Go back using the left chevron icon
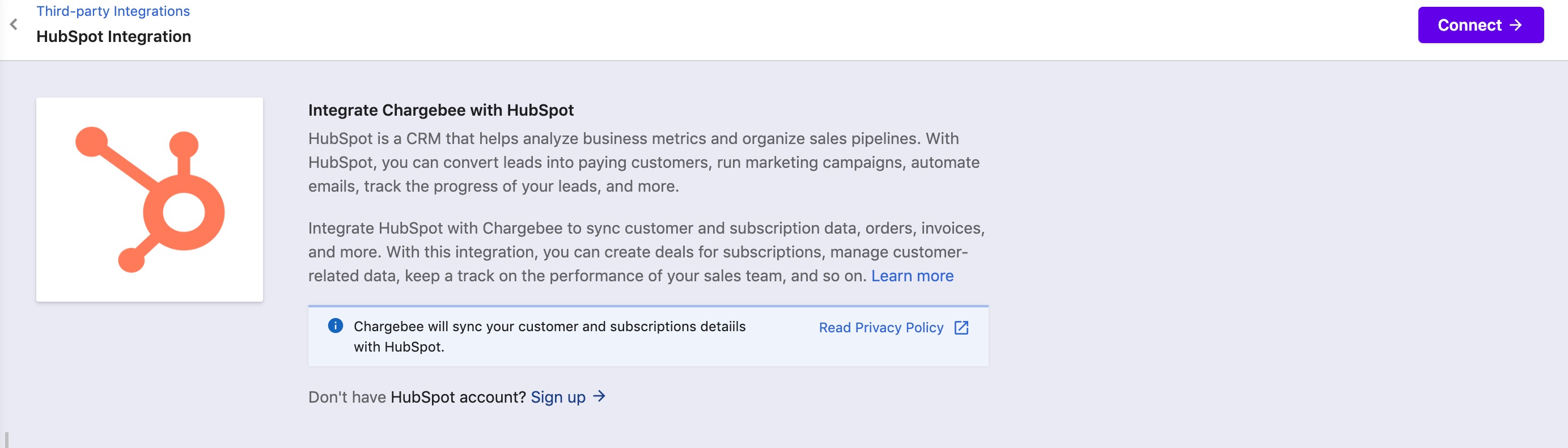Screen dimensions: 1568x448 click(14, 24)
